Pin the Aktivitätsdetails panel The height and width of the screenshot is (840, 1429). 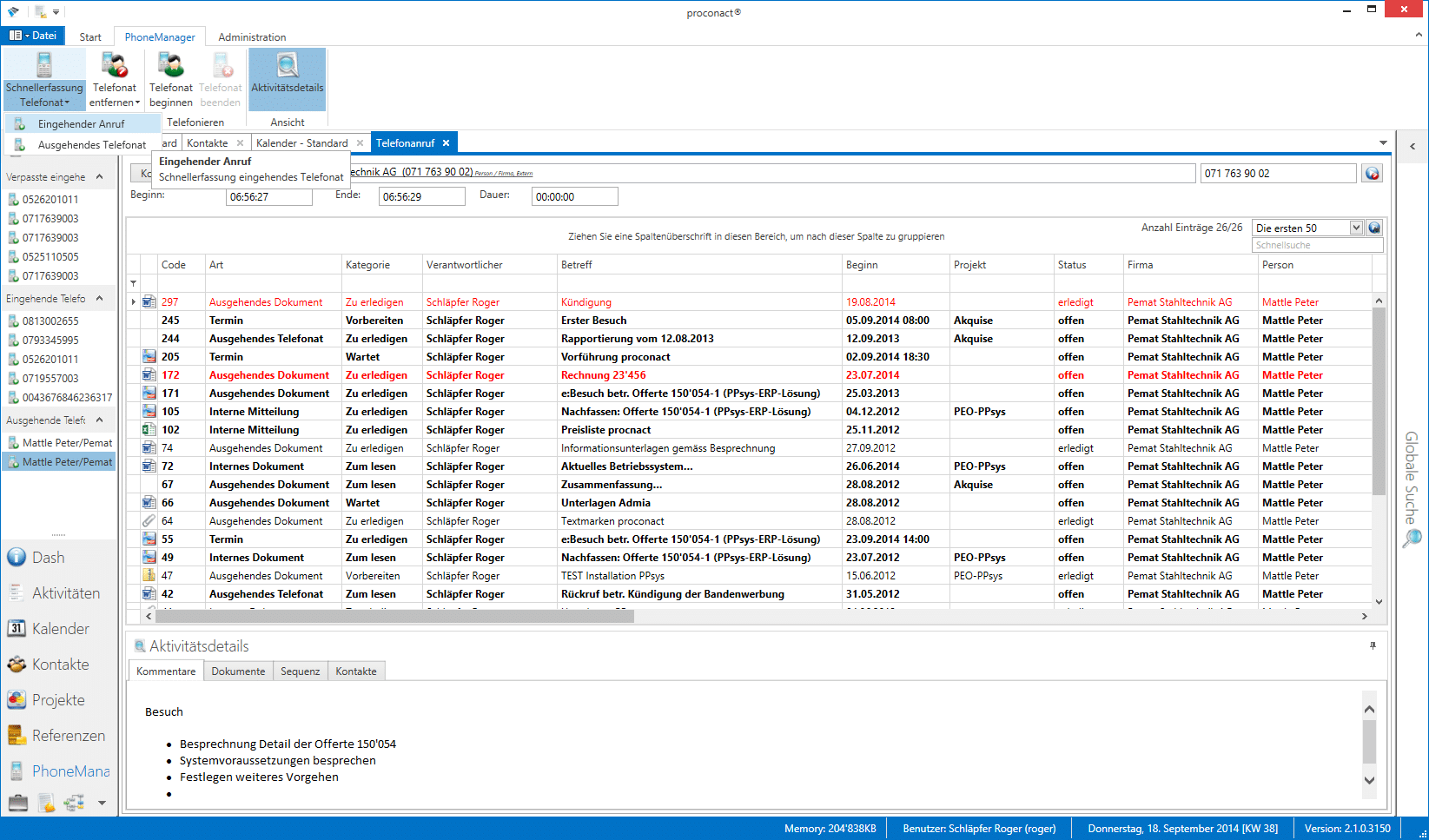1373,646
